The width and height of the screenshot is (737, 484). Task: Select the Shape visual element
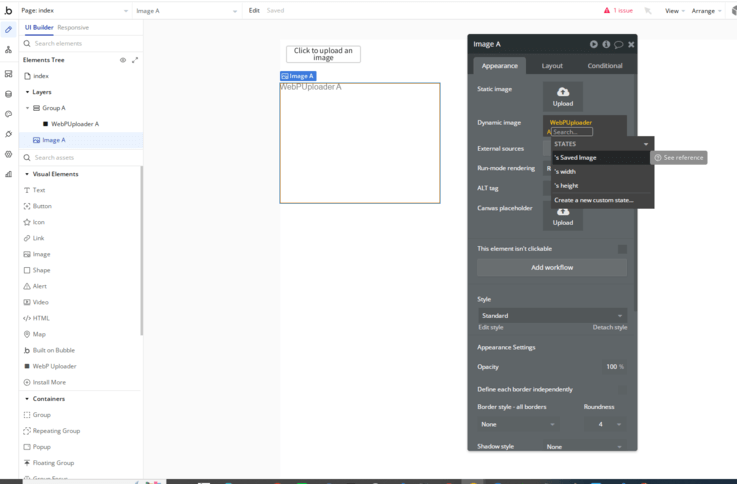click(37, 270)
